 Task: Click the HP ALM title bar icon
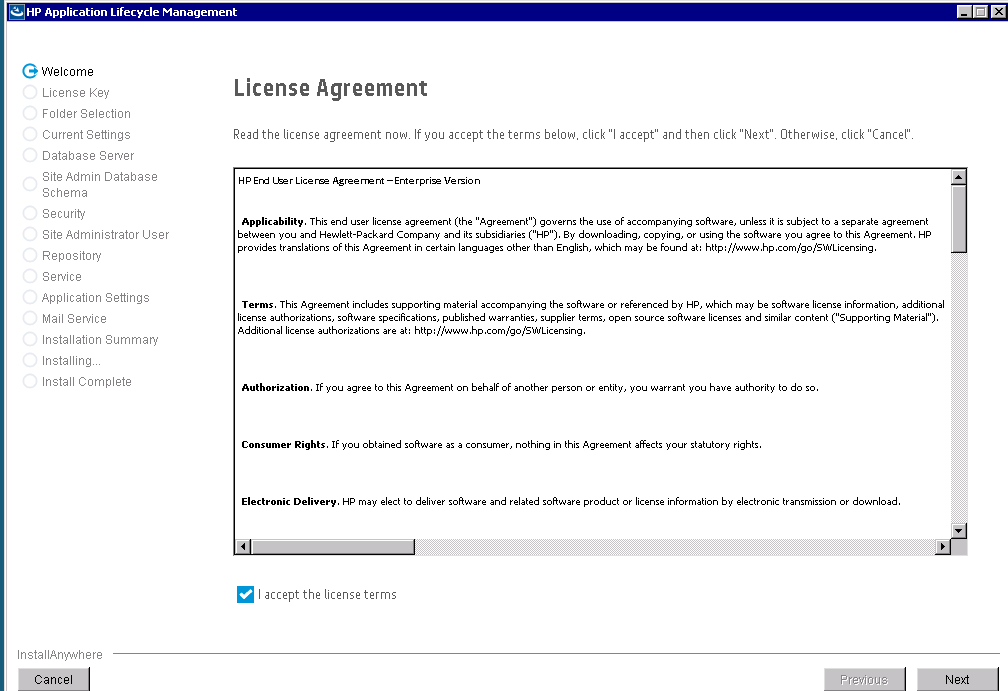pyautogui.click(x=16, y=12)
